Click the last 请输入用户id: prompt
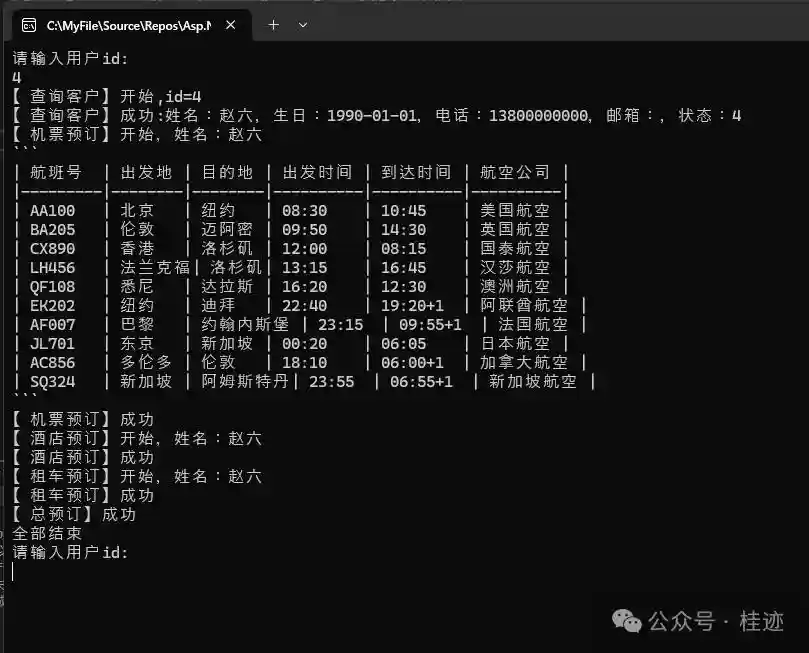This screenshot has width=809, height=653. click(70, 552)
